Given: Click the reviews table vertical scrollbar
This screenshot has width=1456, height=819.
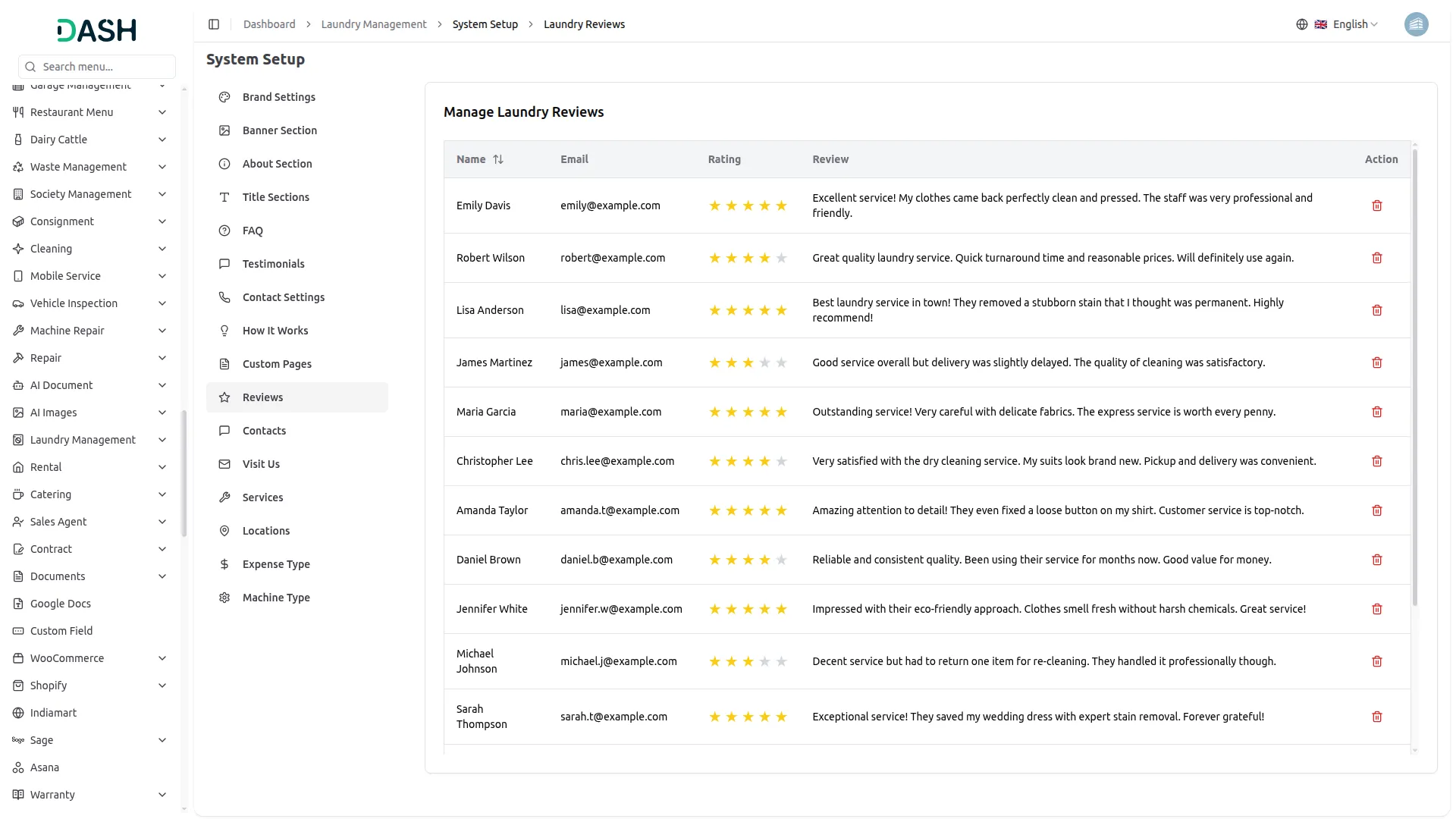Looking at the screenshot, I should 1415,378.
